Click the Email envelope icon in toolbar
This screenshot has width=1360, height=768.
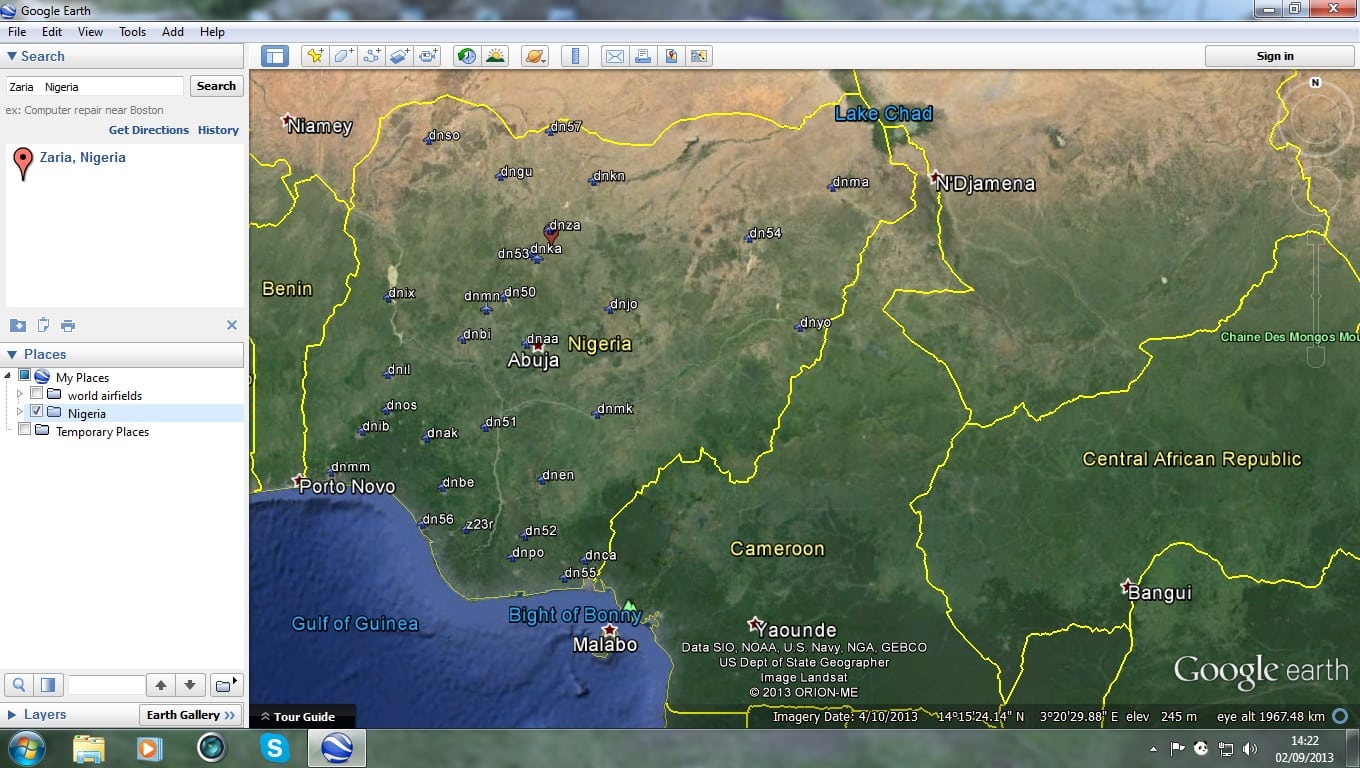[614, 56]
